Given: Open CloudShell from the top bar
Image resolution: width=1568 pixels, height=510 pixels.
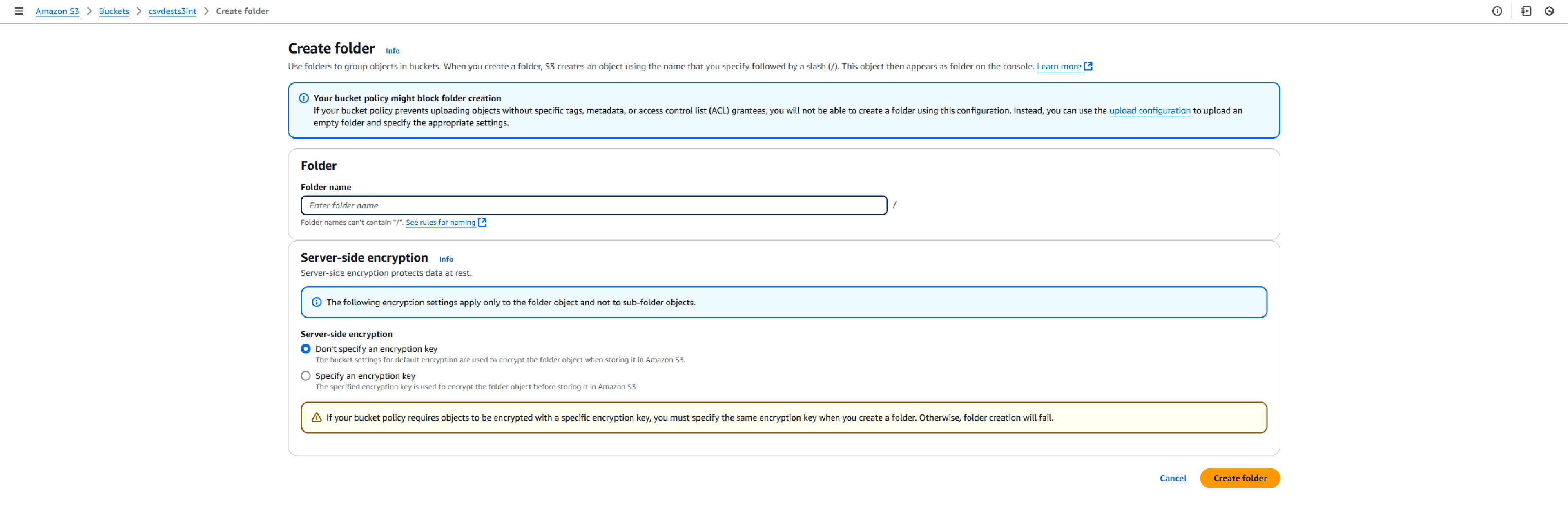Looking at the screenshot, I should point(1527,11).
